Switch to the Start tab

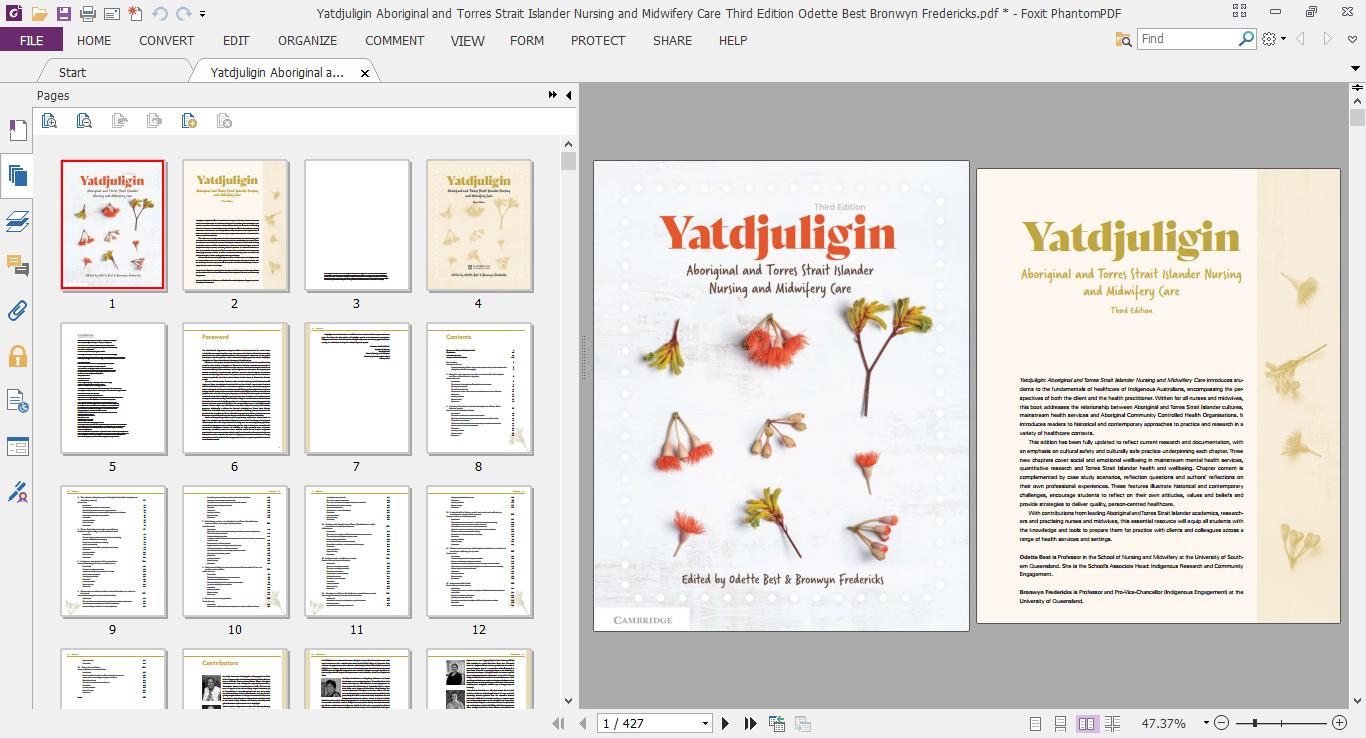point(73,72)
